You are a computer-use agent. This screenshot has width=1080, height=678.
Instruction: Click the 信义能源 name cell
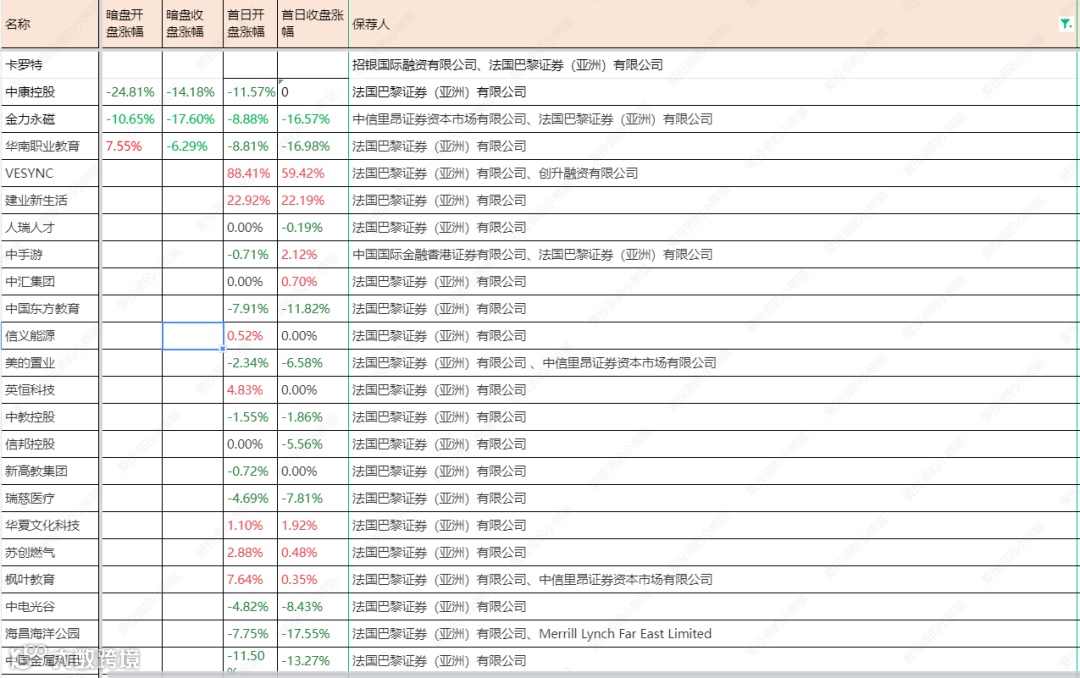point(50,336)
